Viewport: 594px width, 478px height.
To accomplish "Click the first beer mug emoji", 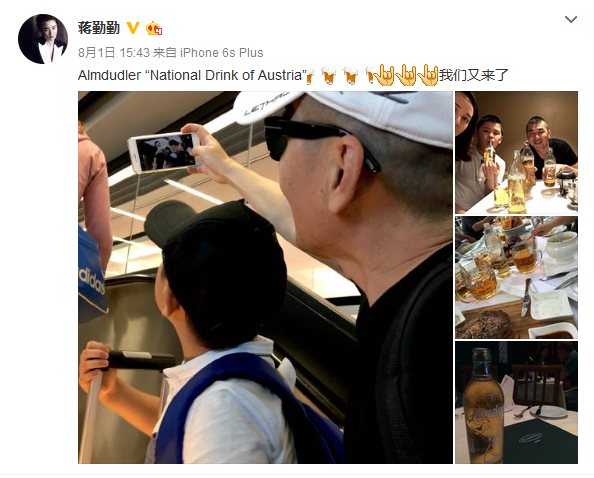I will click(310, 76).
